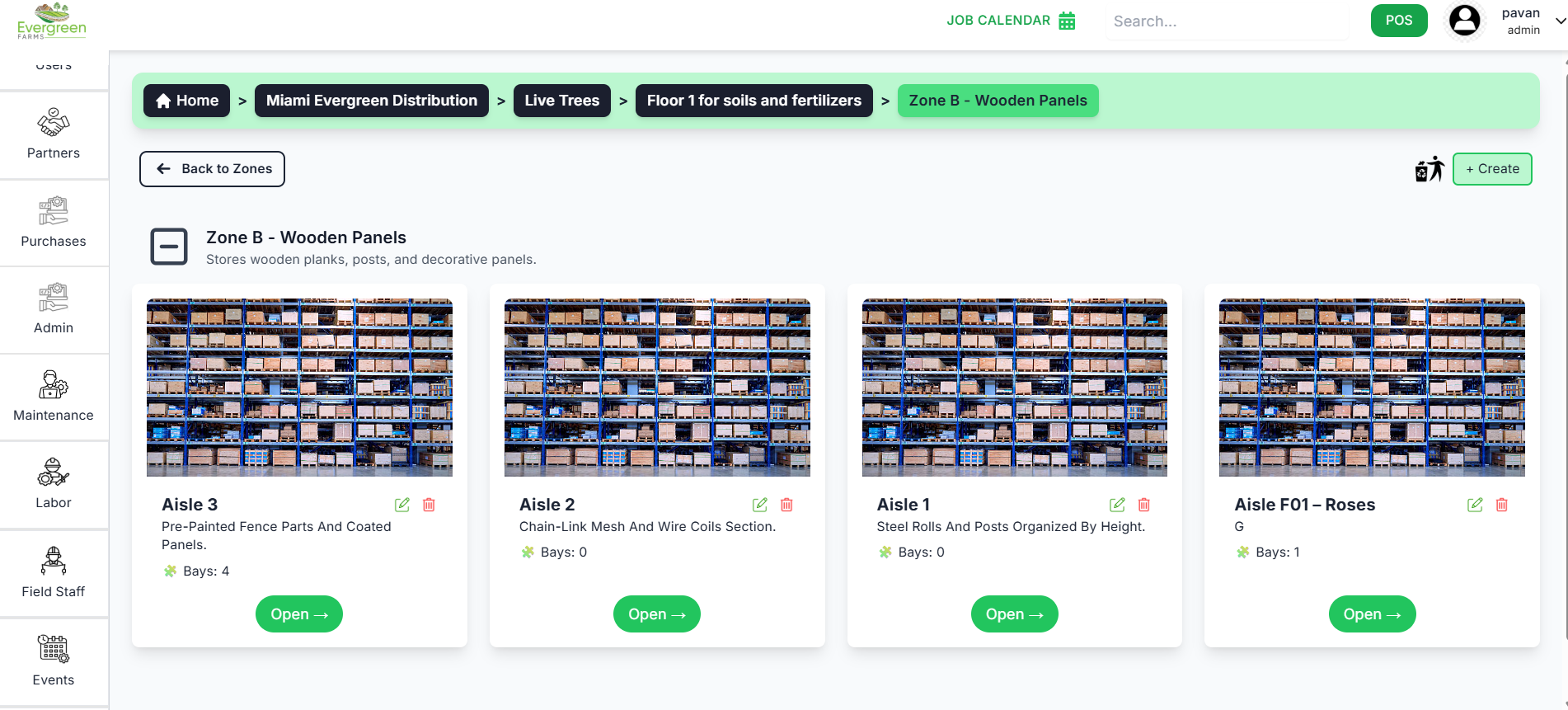Open the Events sidebar section
The image size is (1568, 710).
click(54, 661)
